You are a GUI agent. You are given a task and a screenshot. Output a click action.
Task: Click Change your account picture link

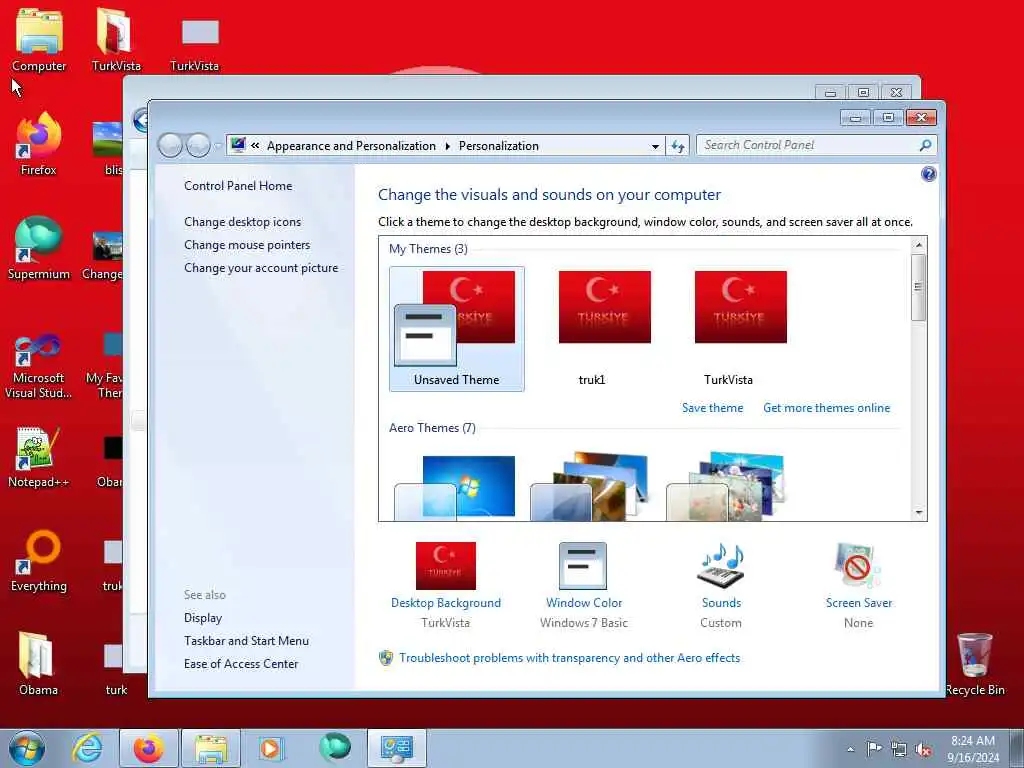261,268
